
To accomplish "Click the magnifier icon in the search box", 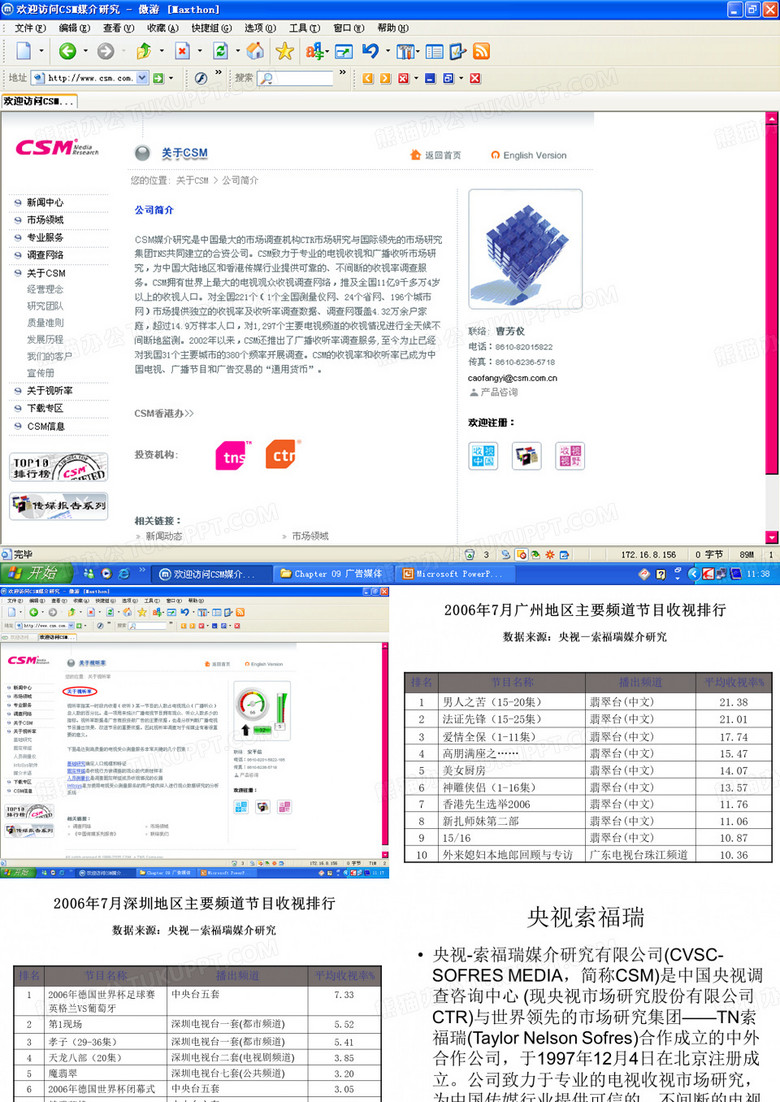I will click(266, 78).
